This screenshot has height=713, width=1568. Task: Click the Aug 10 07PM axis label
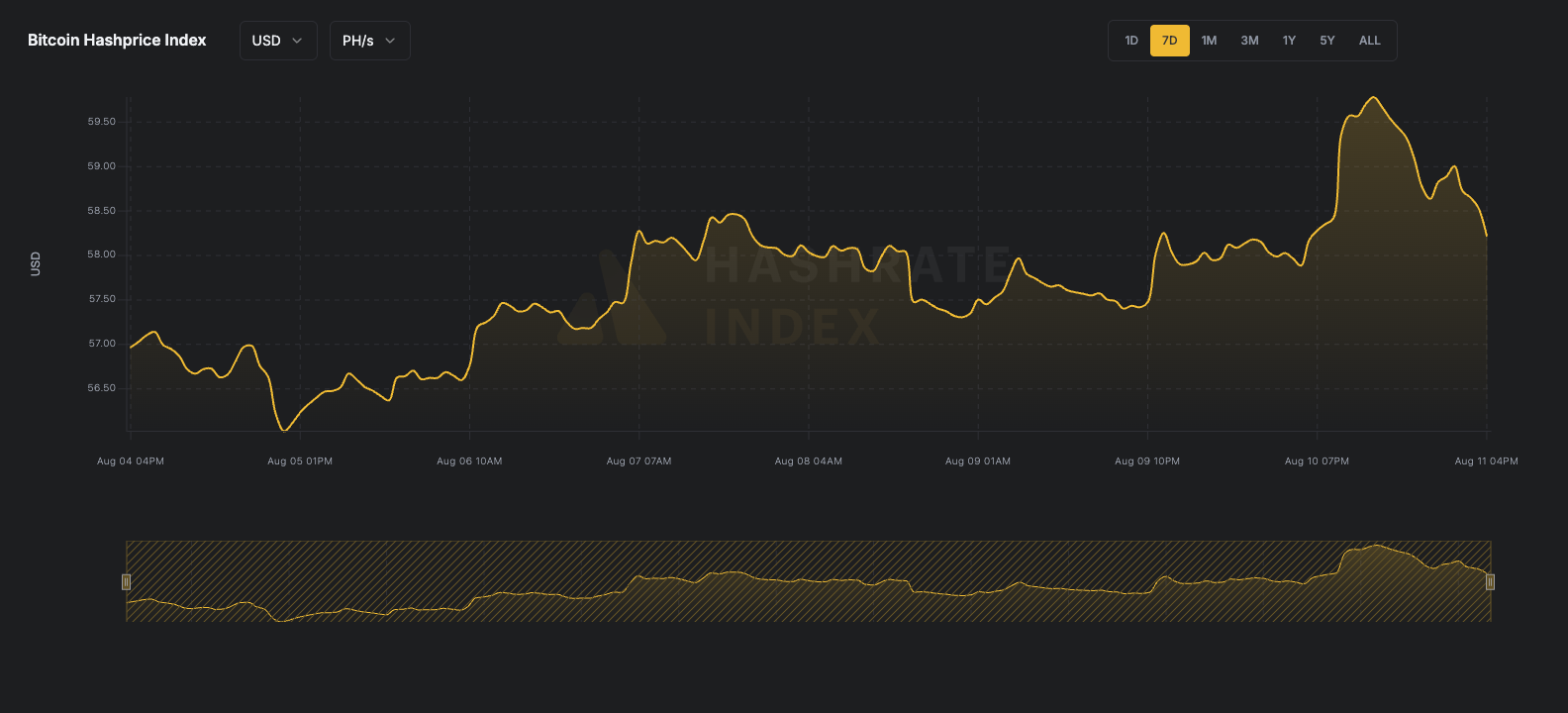click(x=1317, y=461)
